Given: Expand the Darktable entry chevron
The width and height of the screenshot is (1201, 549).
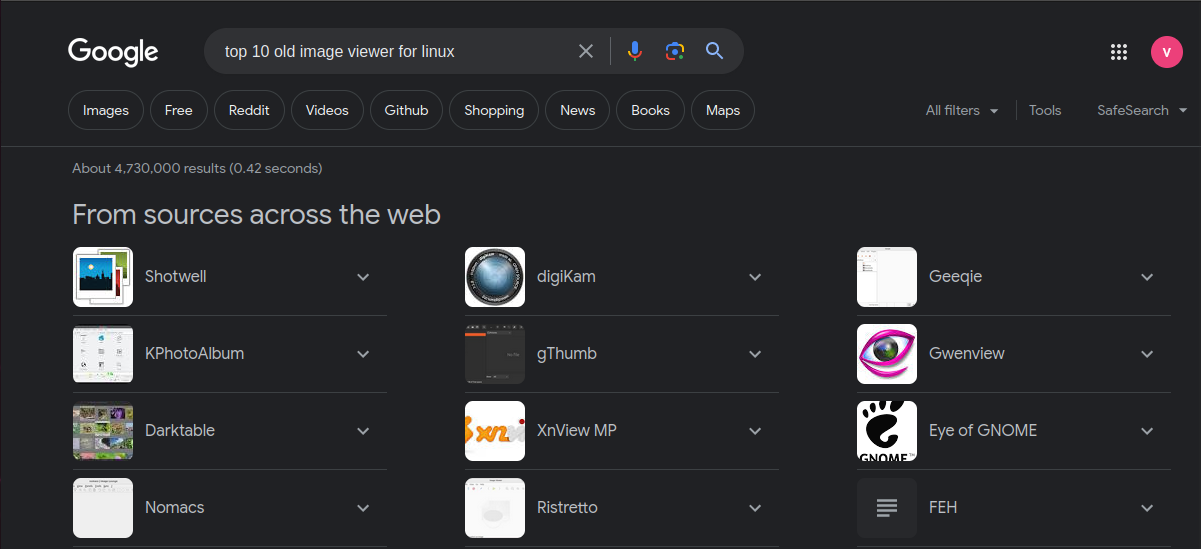Looking at the screenshot, I should (x=363, y=431).
